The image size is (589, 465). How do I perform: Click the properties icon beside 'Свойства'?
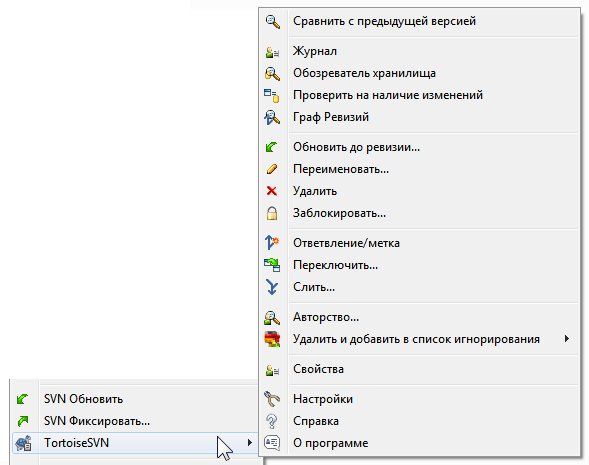tap(272, 370)
